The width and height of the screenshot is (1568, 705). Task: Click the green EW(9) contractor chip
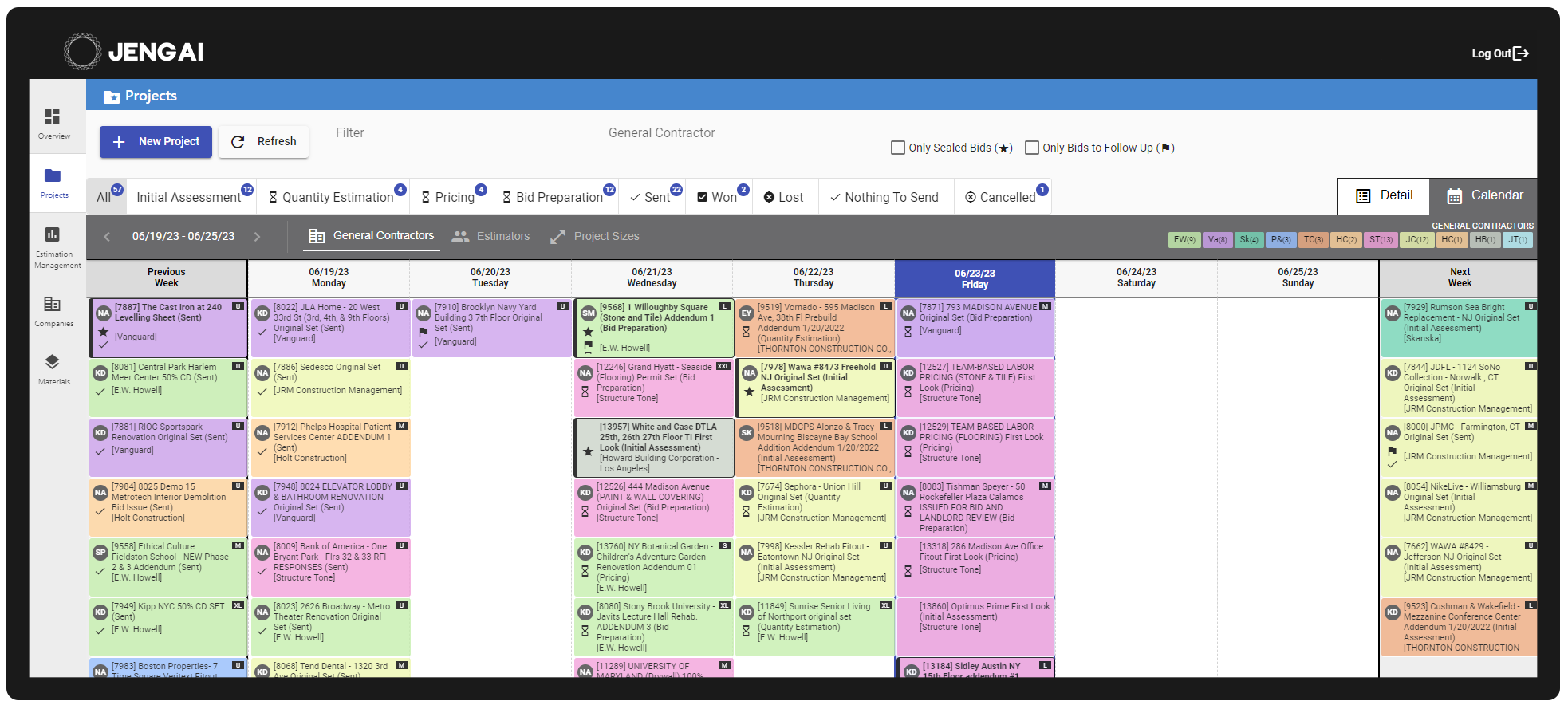(x=1184, y=240)
